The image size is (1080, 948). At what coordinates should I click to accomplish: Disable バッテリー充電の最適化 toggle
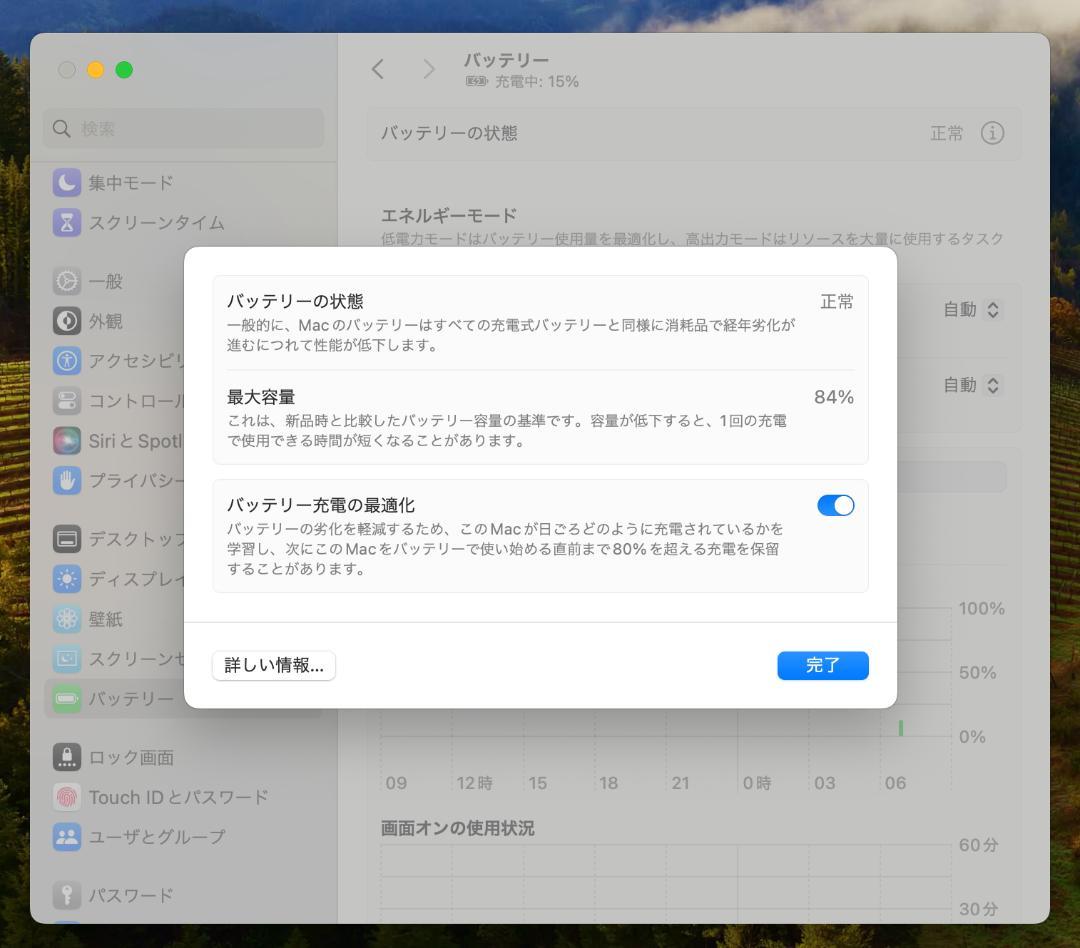(x=835, y=505)
